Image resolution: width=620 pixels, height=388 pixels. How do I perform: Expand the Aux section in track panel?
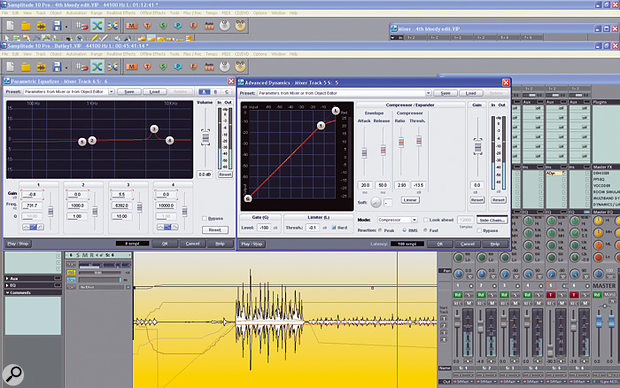7,278
